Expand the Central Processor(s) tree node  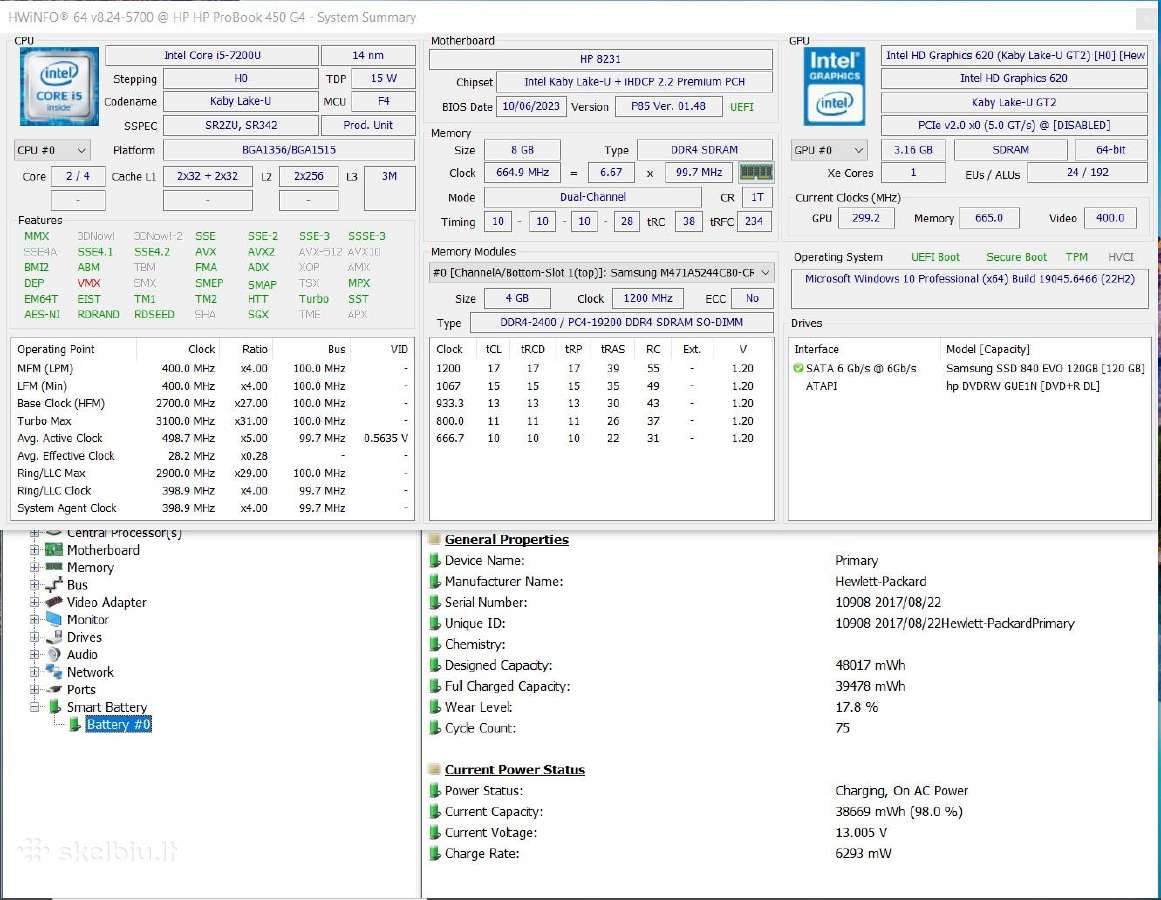click(x=34, y=533)
